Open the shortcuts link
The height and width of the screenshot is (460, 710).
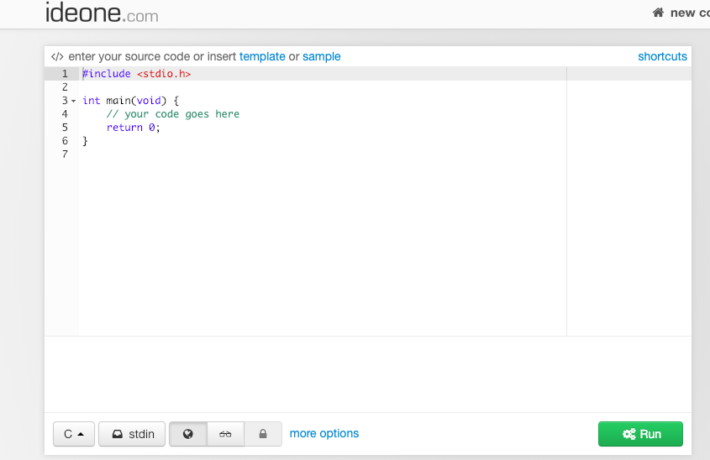pos(662,57)
